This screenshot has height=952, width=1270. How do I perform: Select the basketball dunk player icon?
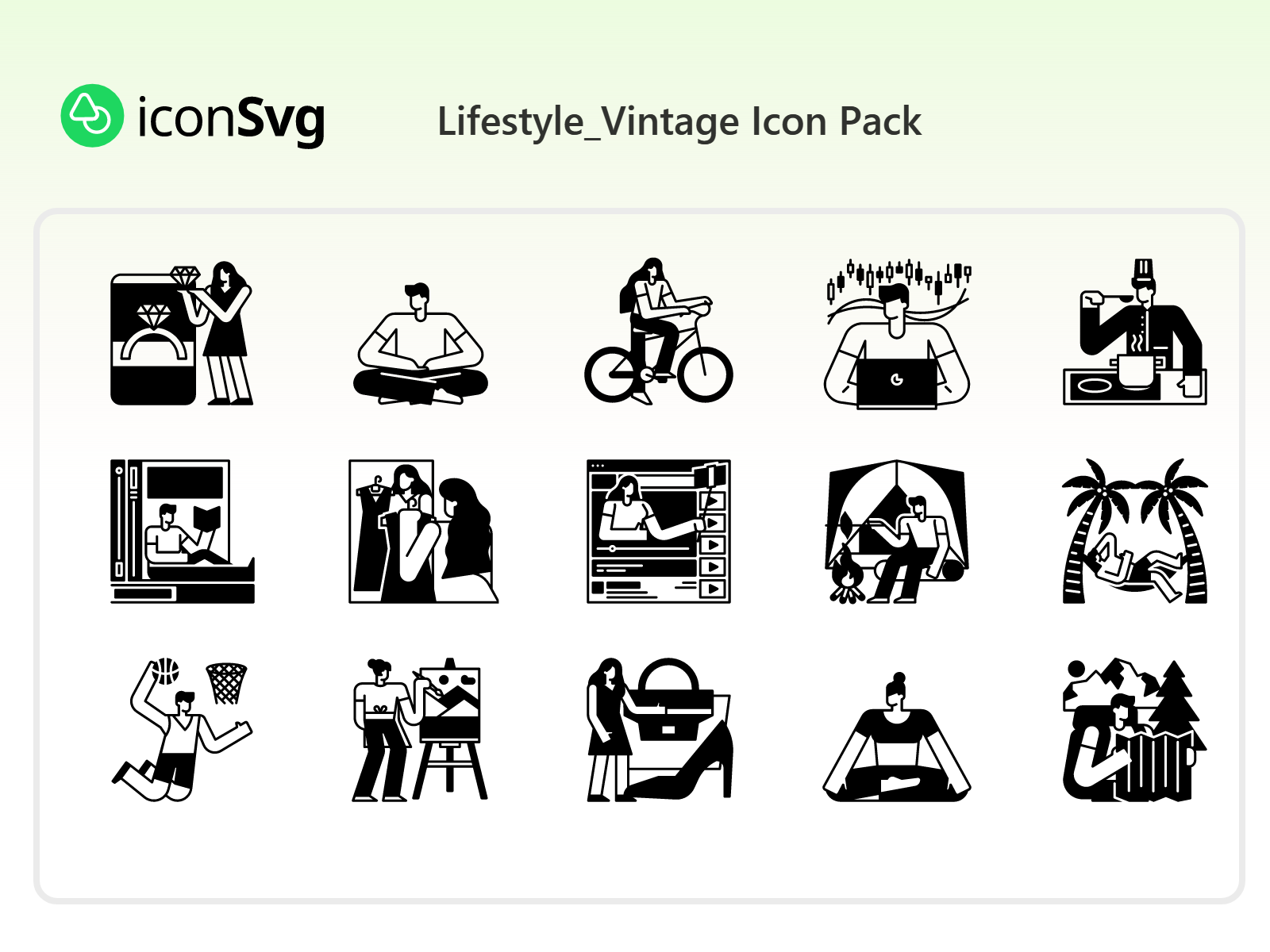[182, 730]
